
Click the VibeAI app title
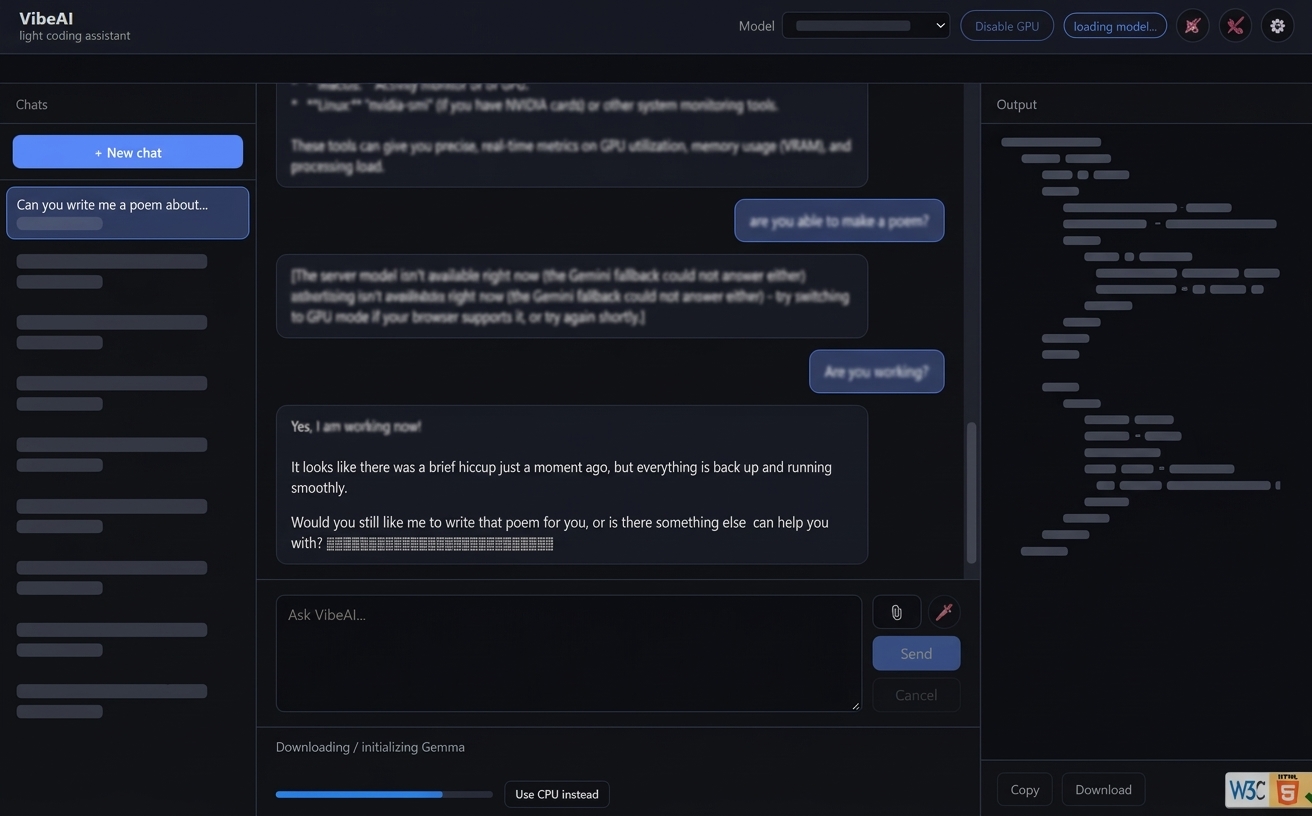point(46,18)
